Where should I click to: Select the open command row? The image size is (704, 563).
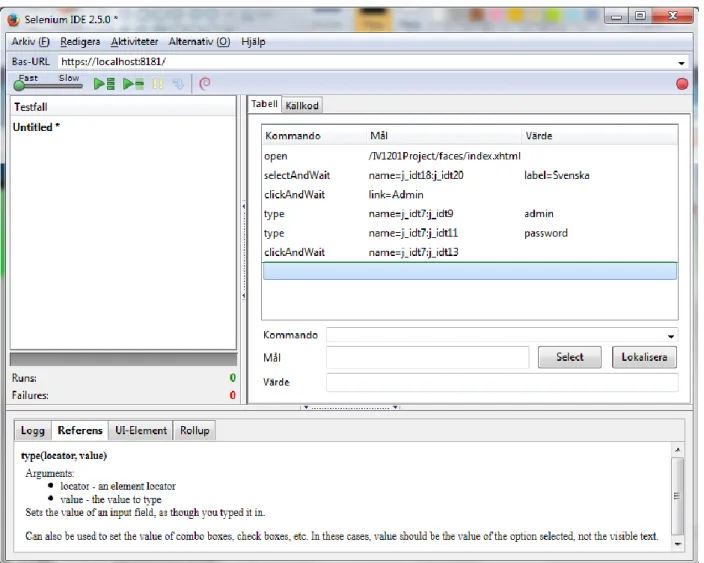470,156
